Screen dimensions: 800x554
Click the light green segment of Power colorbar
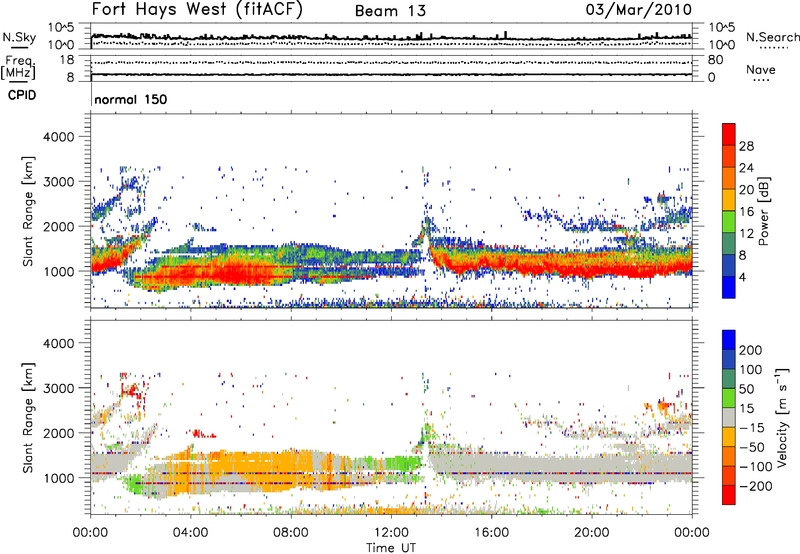pyautogui.click(x=729, y=222)
